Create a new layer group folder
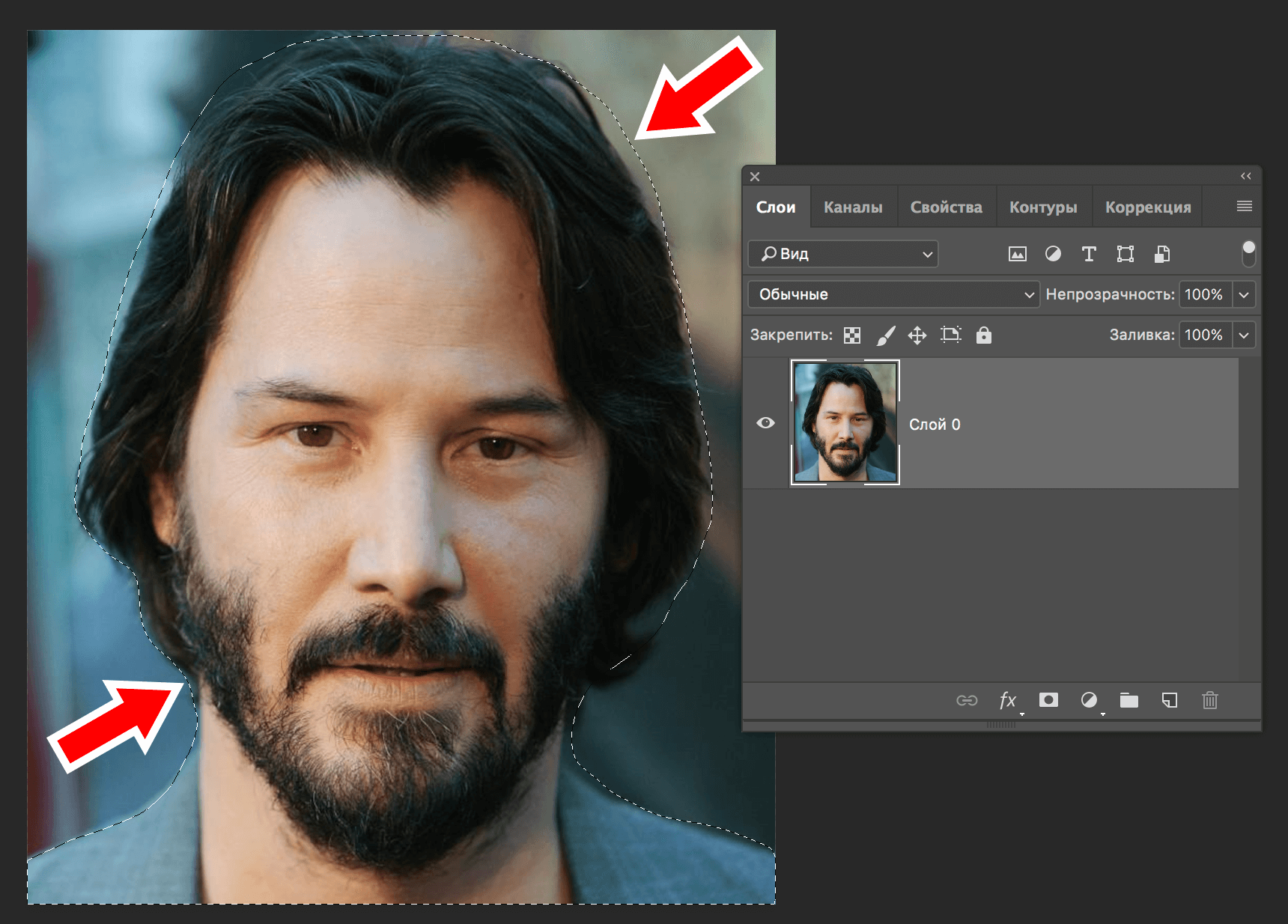The height and width of the screenshot is (924, 1288). pyautogui.click(x=1128, y=700)
